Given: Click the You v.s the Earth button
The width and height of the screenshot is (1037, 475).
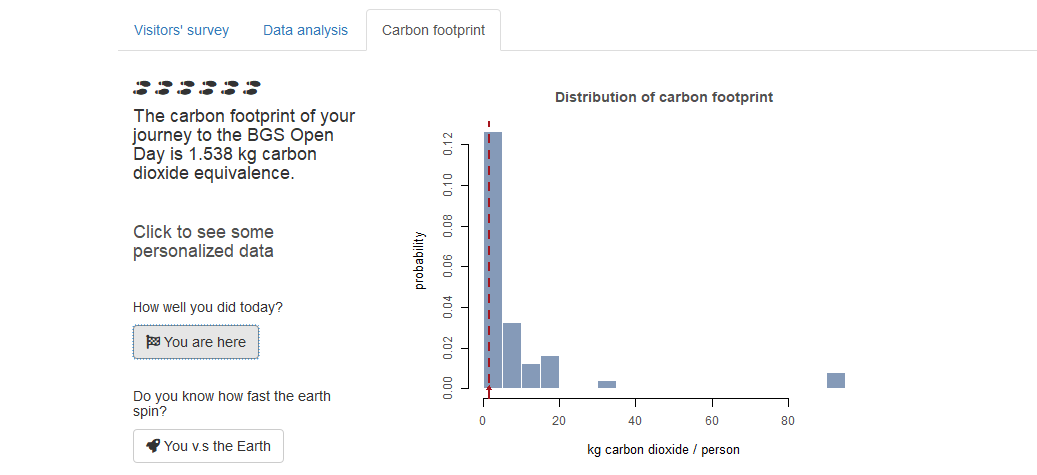Looking at the screenshot, I should point(208,446).
